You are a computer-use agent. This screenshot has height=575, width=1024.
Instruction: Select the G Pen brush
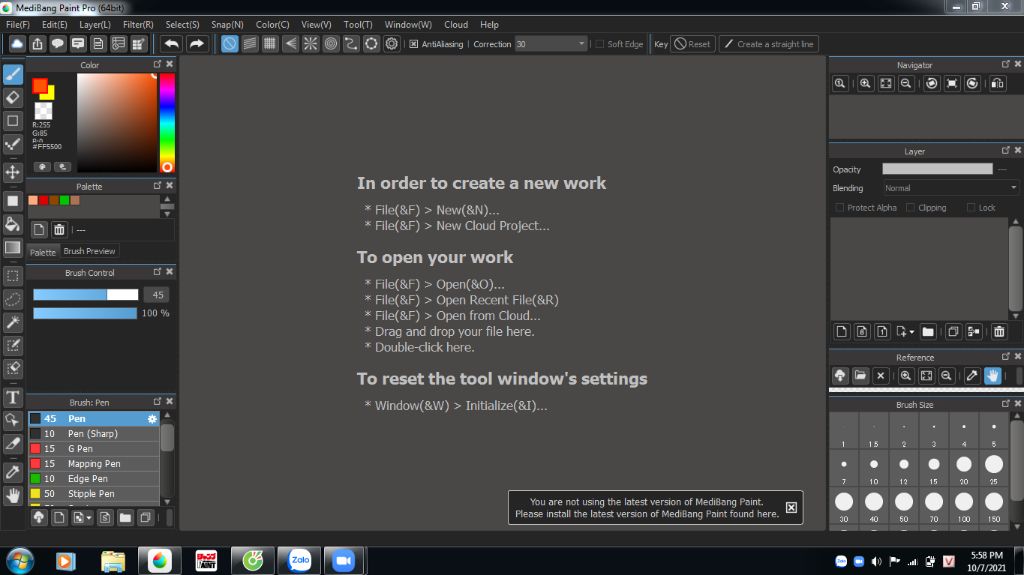pyautogui.click(x=93, y=448)
